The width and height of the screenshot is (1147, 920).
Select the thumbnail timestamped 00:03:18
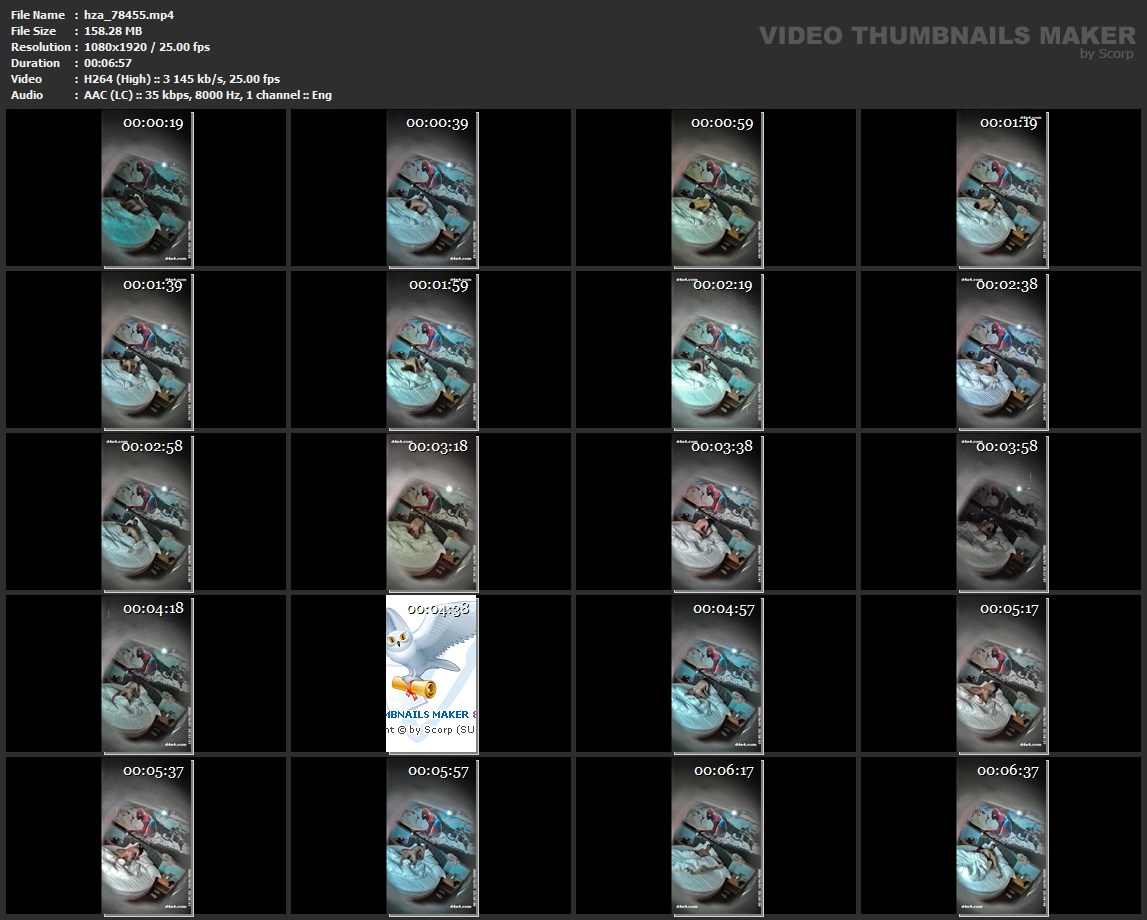point(432,512)
